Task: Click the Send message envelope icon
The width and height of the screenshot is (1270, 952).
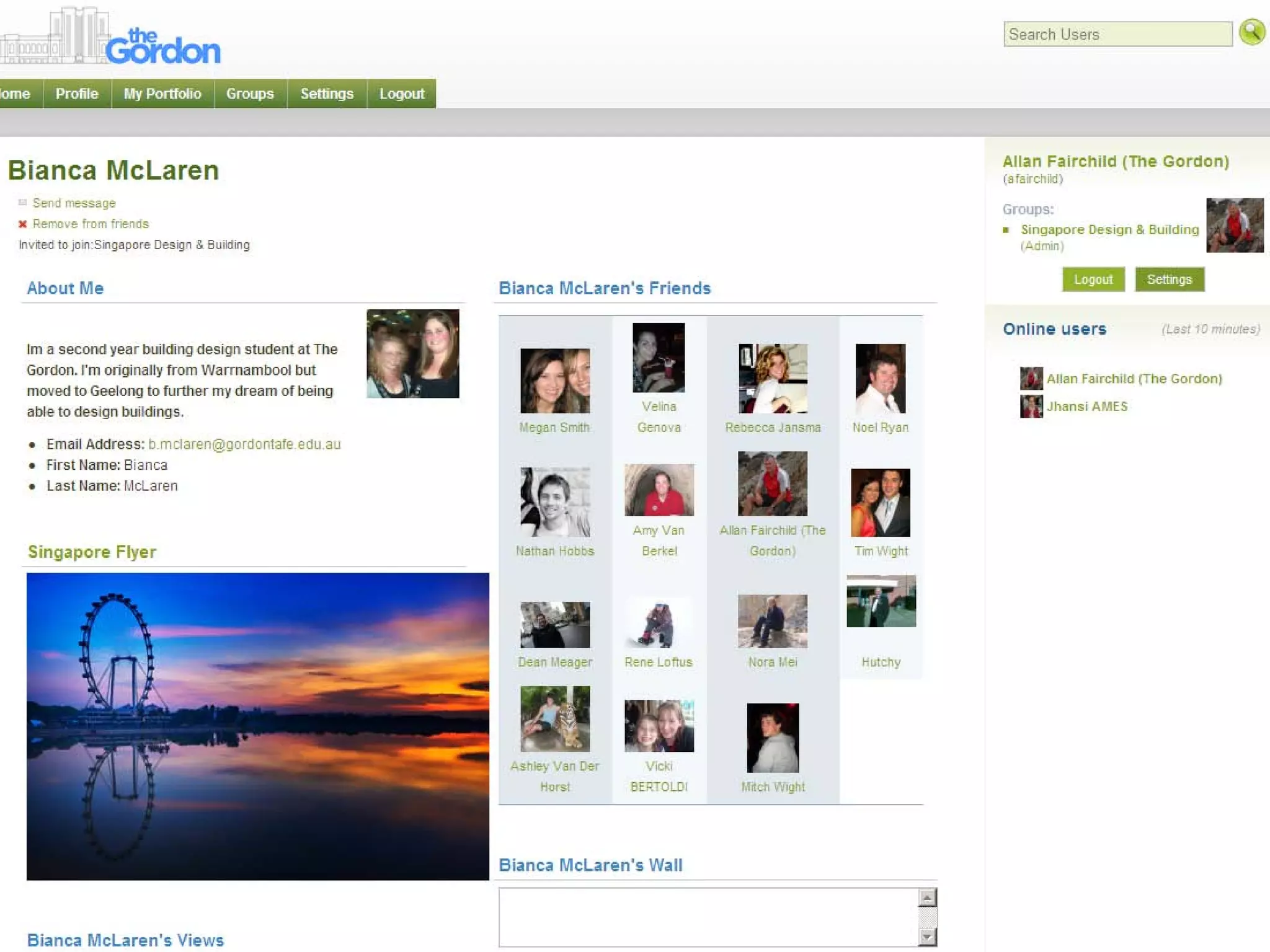Action: [23, 203]
